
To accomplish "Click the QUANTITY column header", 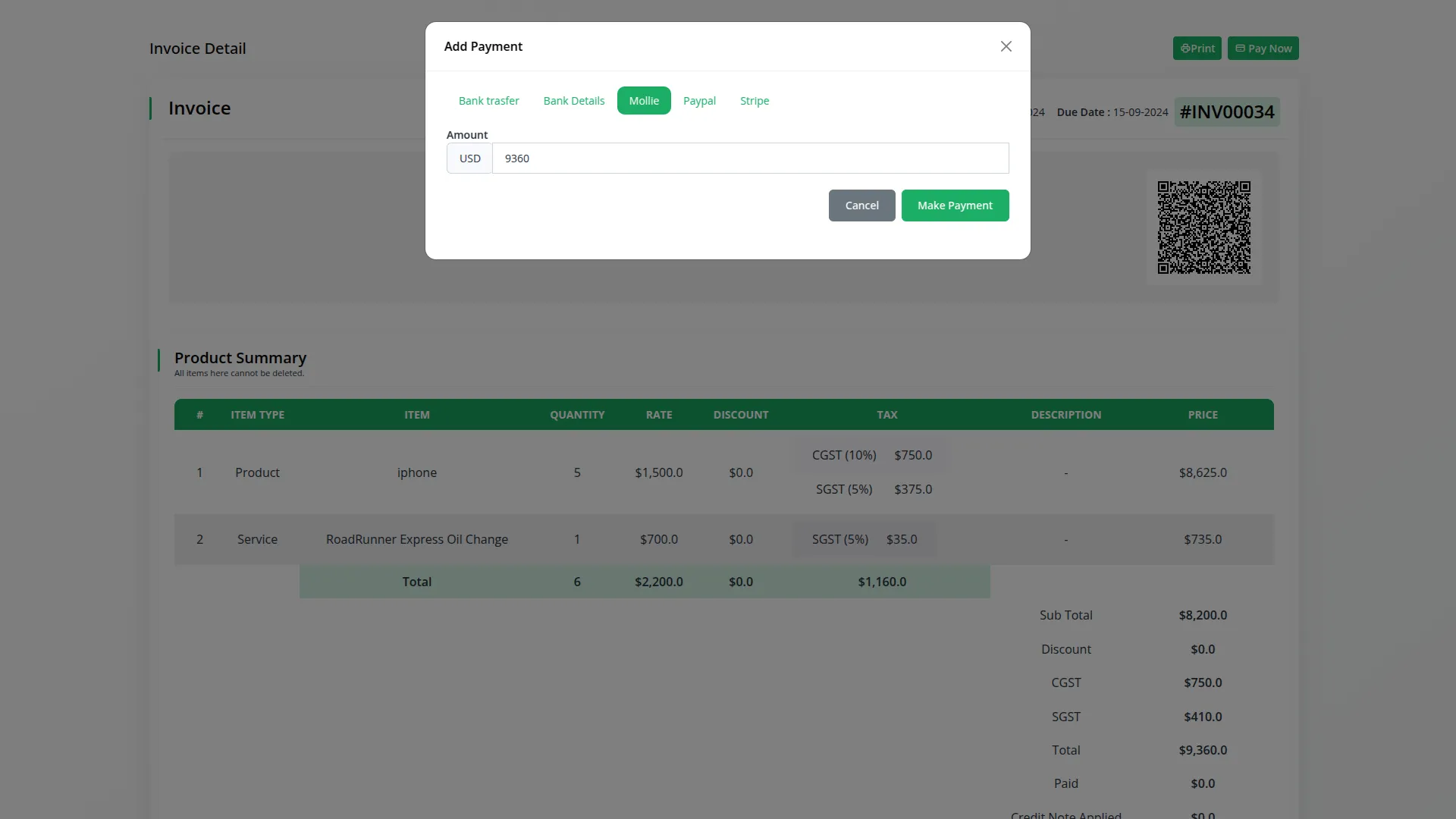I will (x=576, y=415).
